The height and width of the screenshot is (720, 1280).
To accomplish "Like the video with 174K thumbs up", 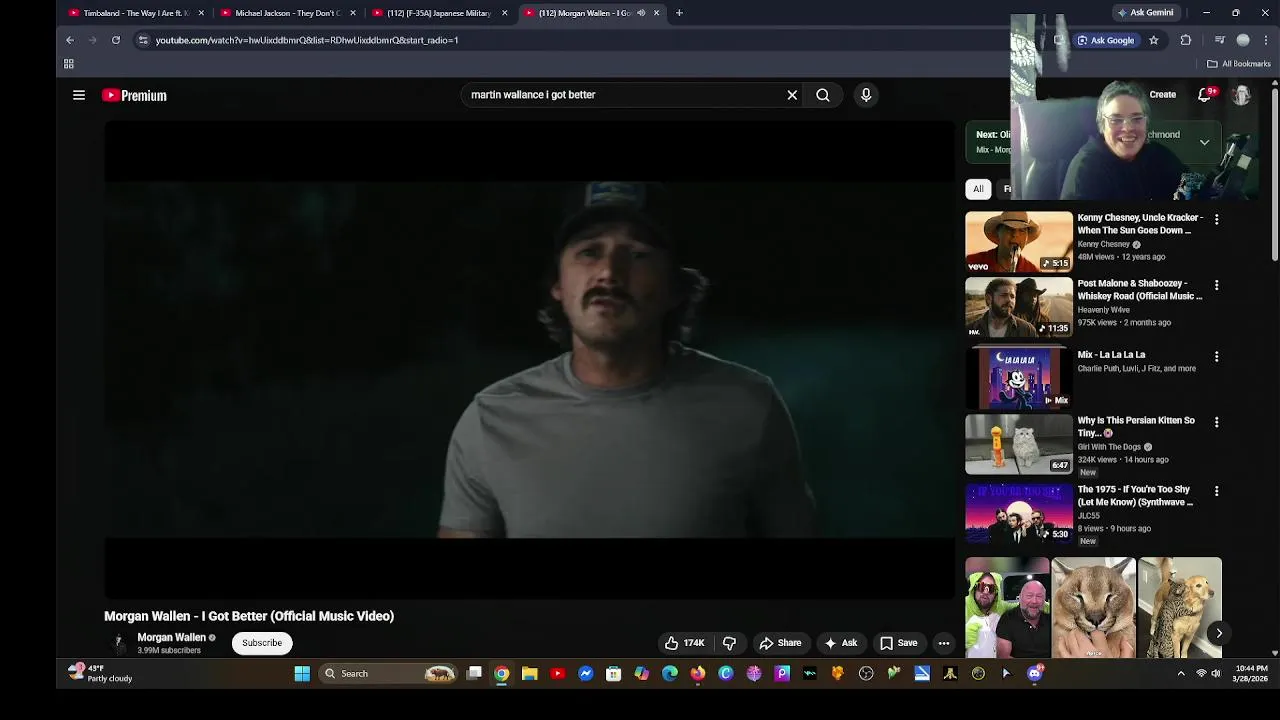I will point(685,643).
